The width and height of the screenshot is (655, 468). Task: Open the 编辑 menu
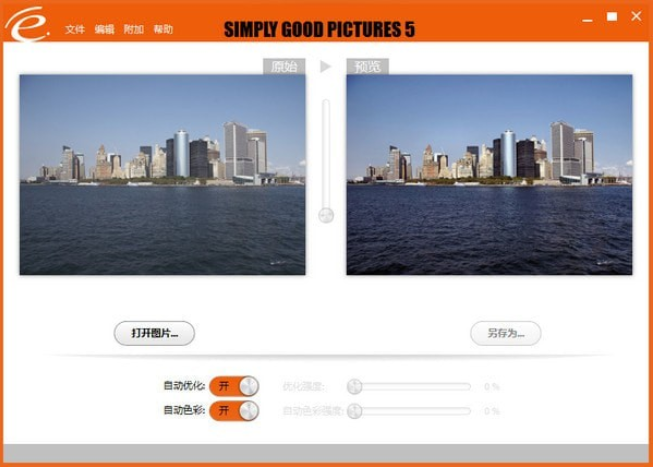(x=104, y=29)
